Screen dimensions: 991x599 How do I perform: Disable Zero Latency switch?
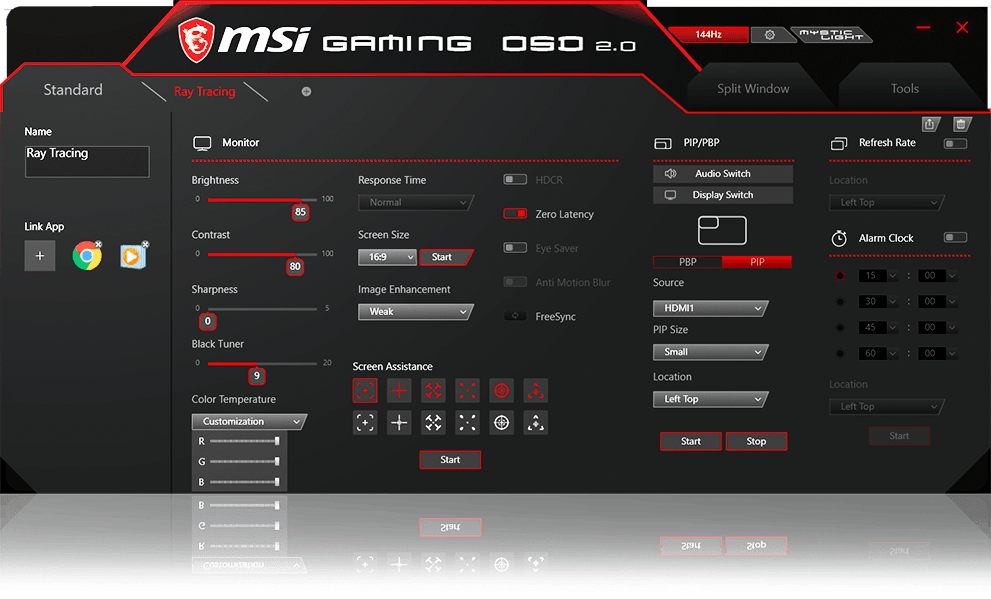pyautogui.click(x=515, y=214)
